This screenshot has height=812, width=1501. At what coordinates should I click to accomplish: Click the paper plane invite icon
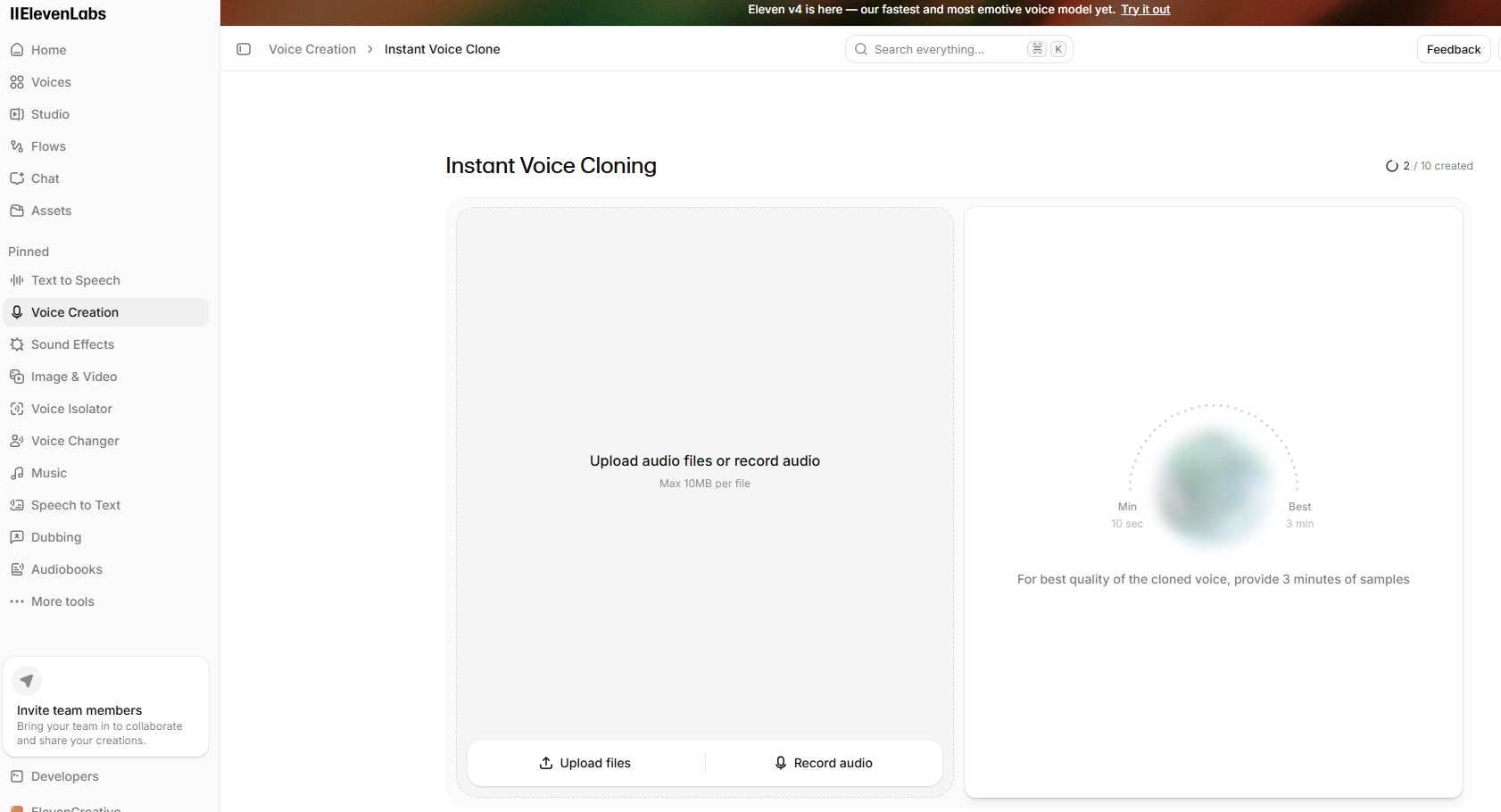27,681
